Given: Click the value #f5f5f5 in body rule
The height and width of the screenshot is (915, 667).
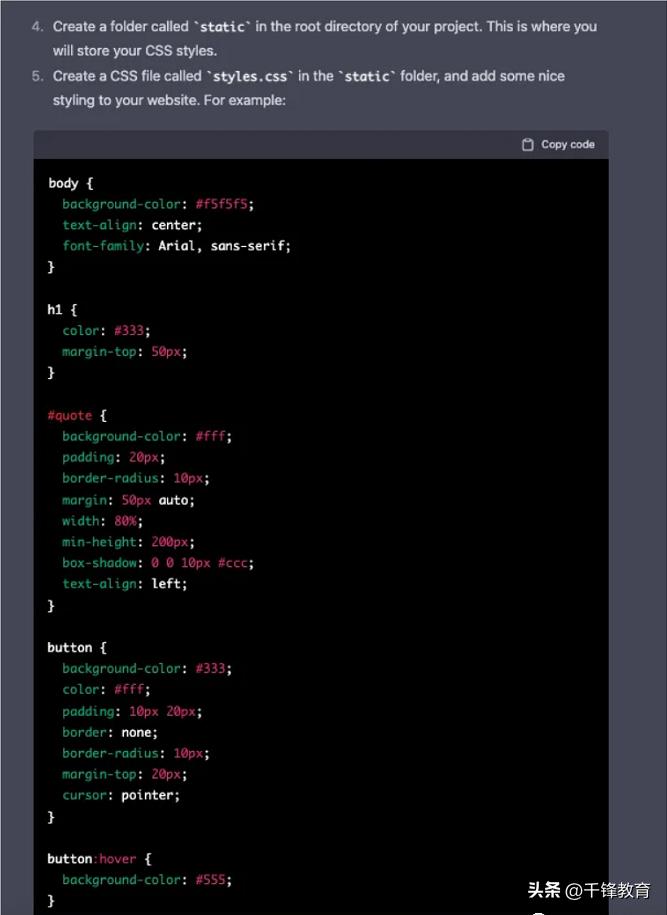Looking at the screenshot, I should (222, 204).
